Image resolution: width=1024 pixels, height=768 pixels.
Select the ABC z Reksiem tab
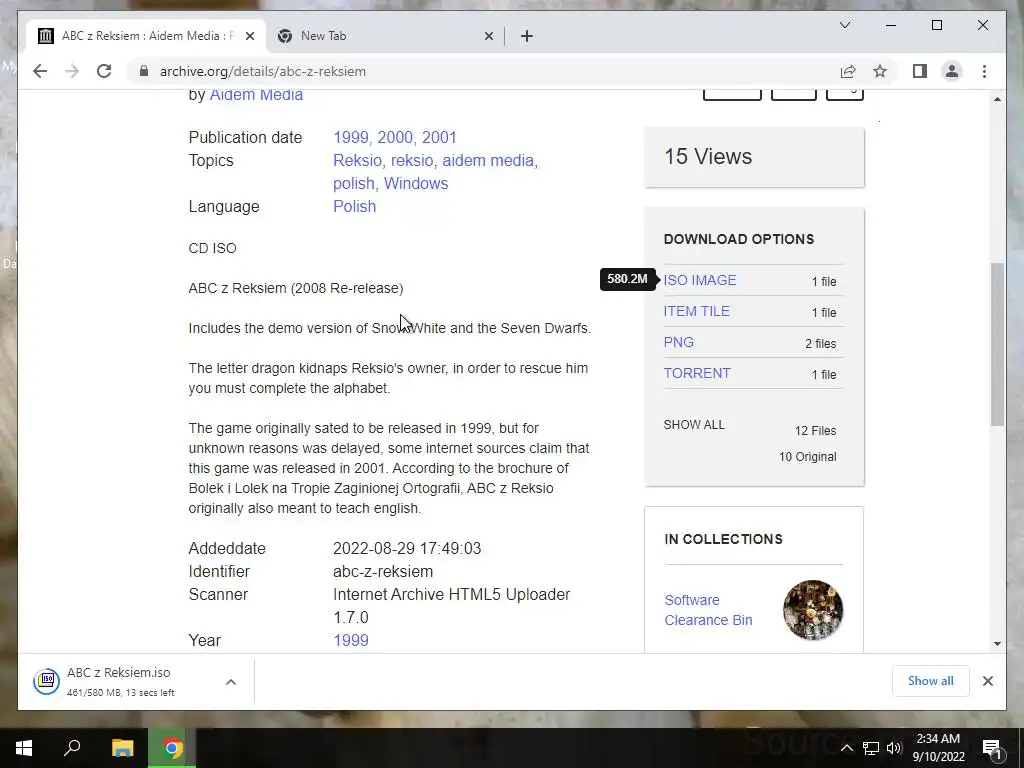[x=146, y=36]
